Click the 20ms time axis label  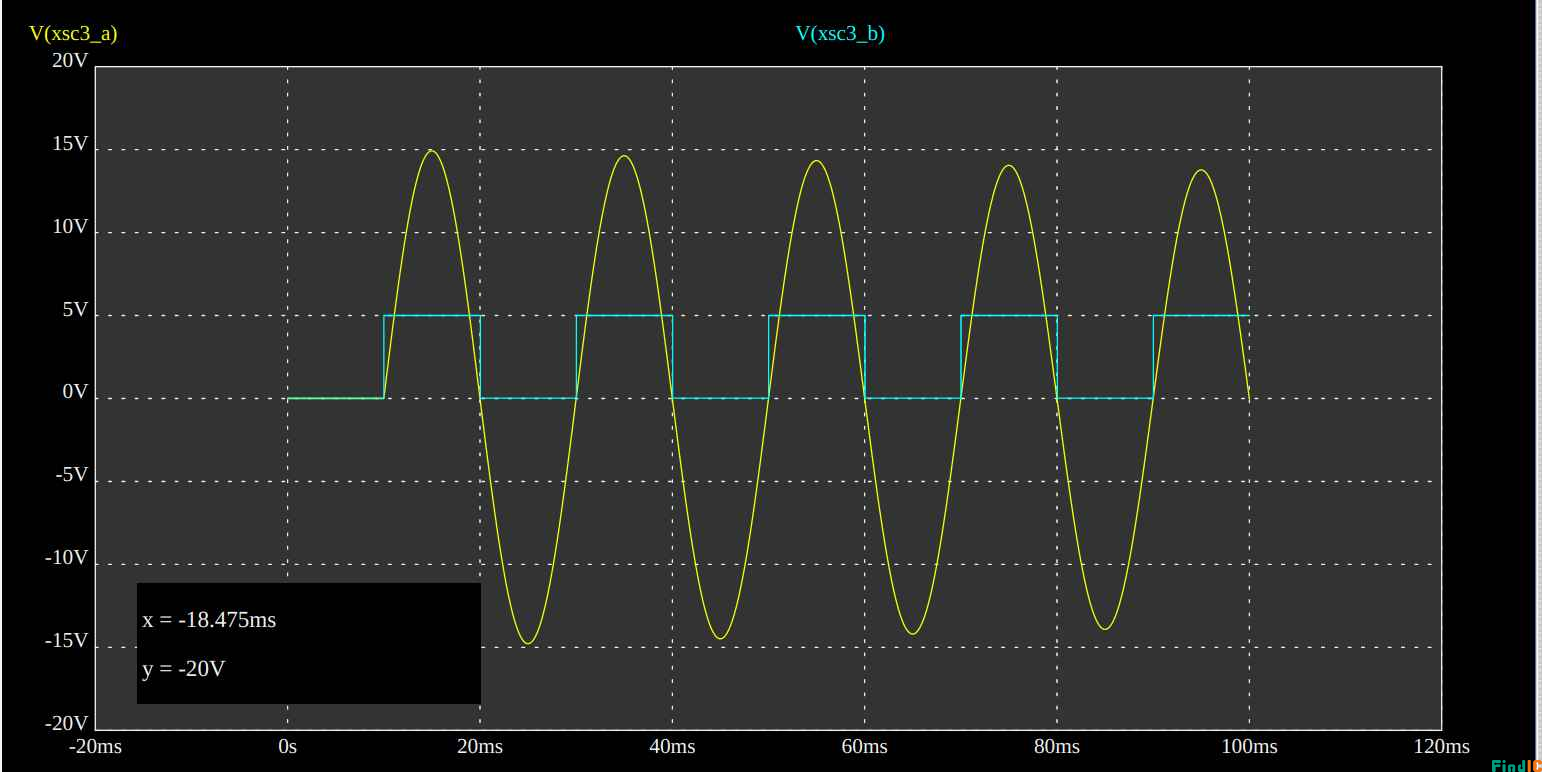tap(480, 747)
